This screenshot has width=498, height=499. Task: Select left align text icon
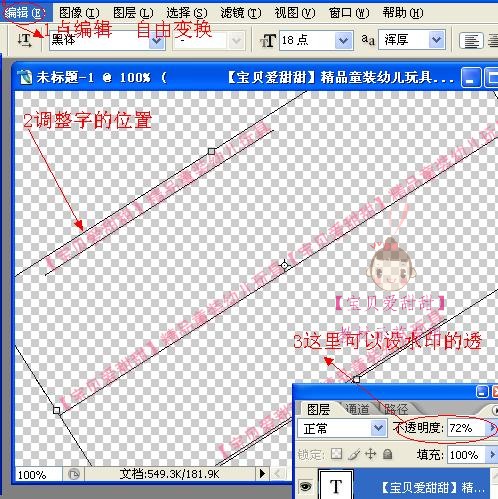[x=471, y=41]
